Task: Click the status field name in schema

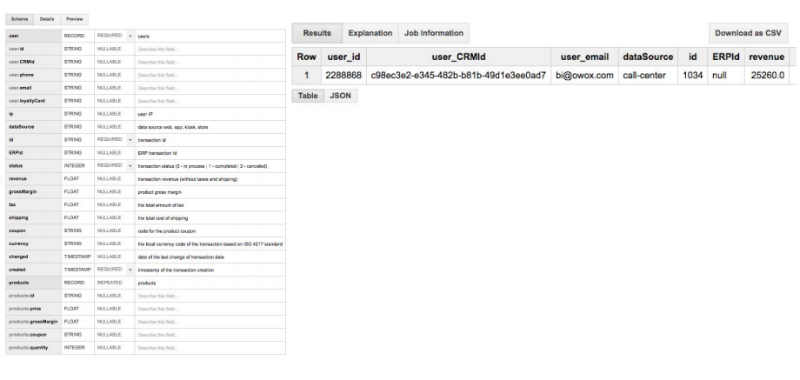Action: pyautogui.click(x=15, y=166)
